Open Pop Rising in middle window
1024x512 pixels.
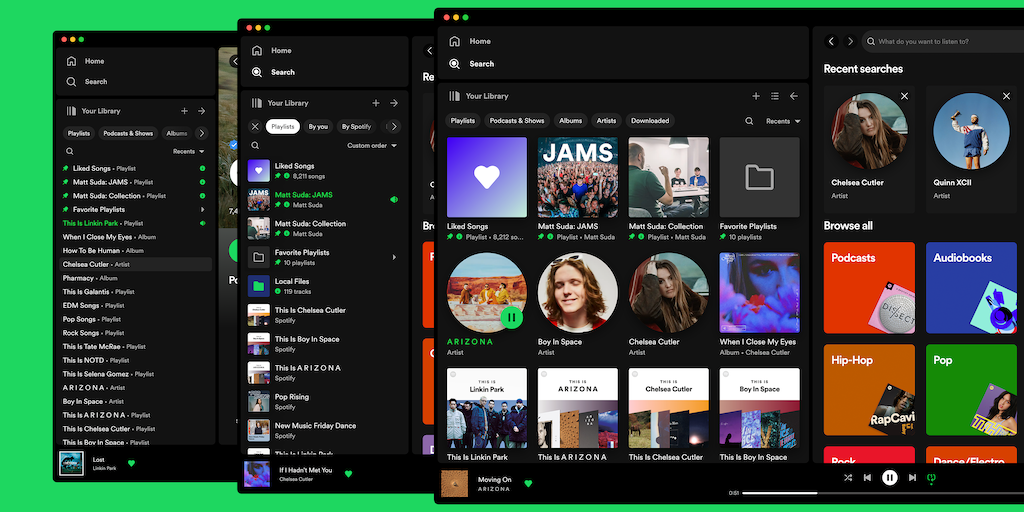tap(323, 402)
